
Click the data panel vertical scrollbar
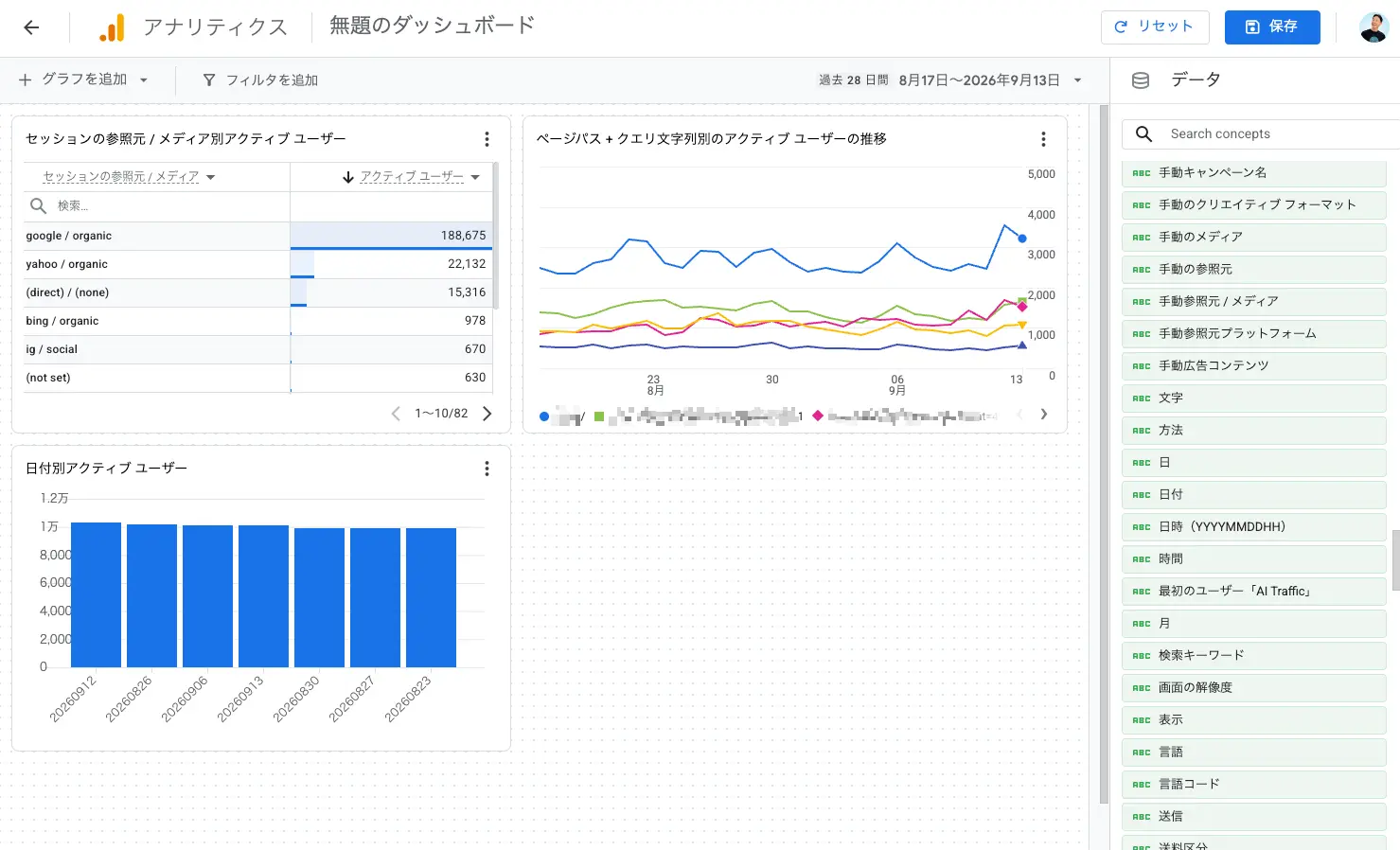1395,560
